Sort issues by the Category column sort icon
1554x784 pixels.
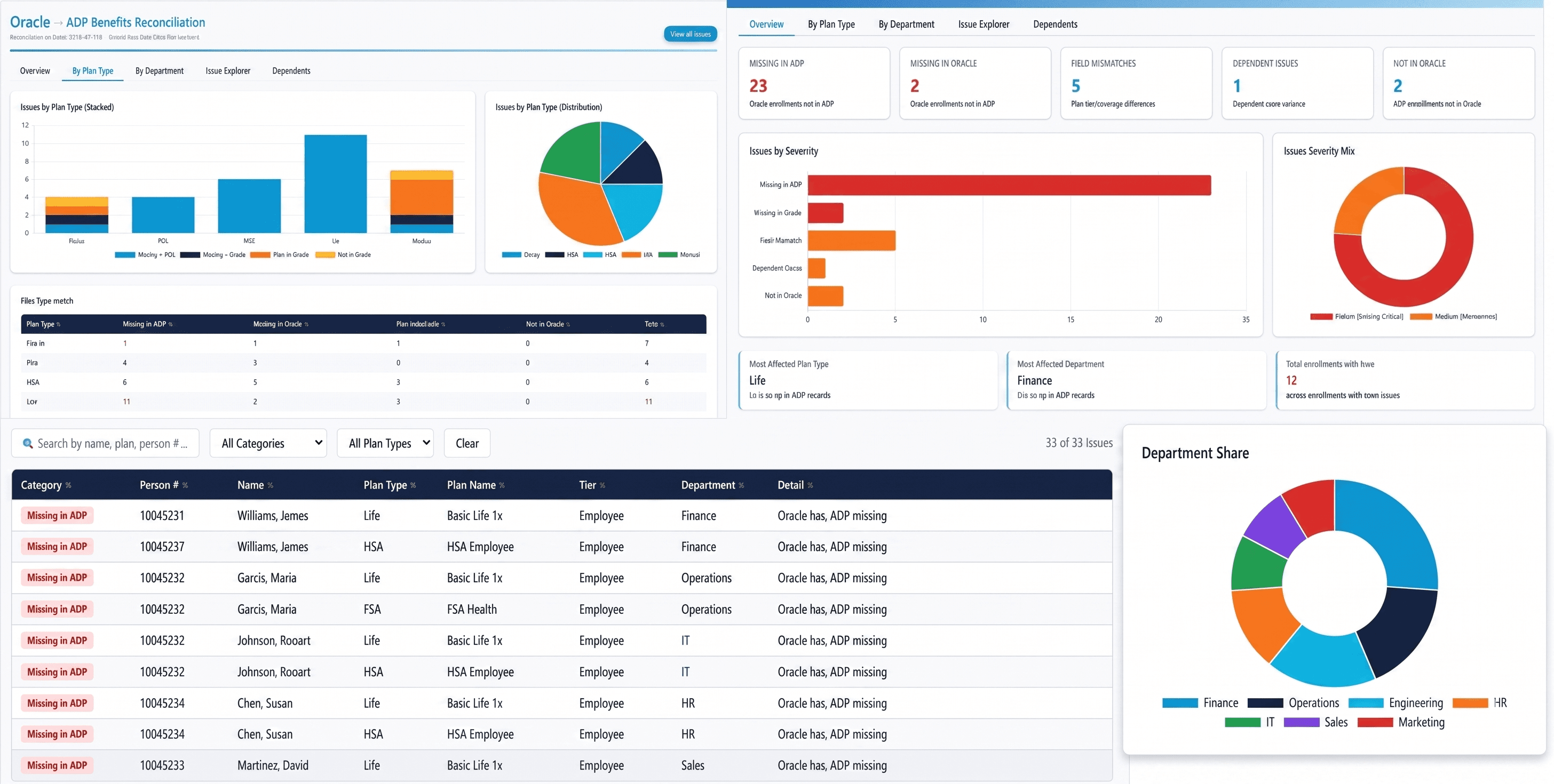coord(68,485)
